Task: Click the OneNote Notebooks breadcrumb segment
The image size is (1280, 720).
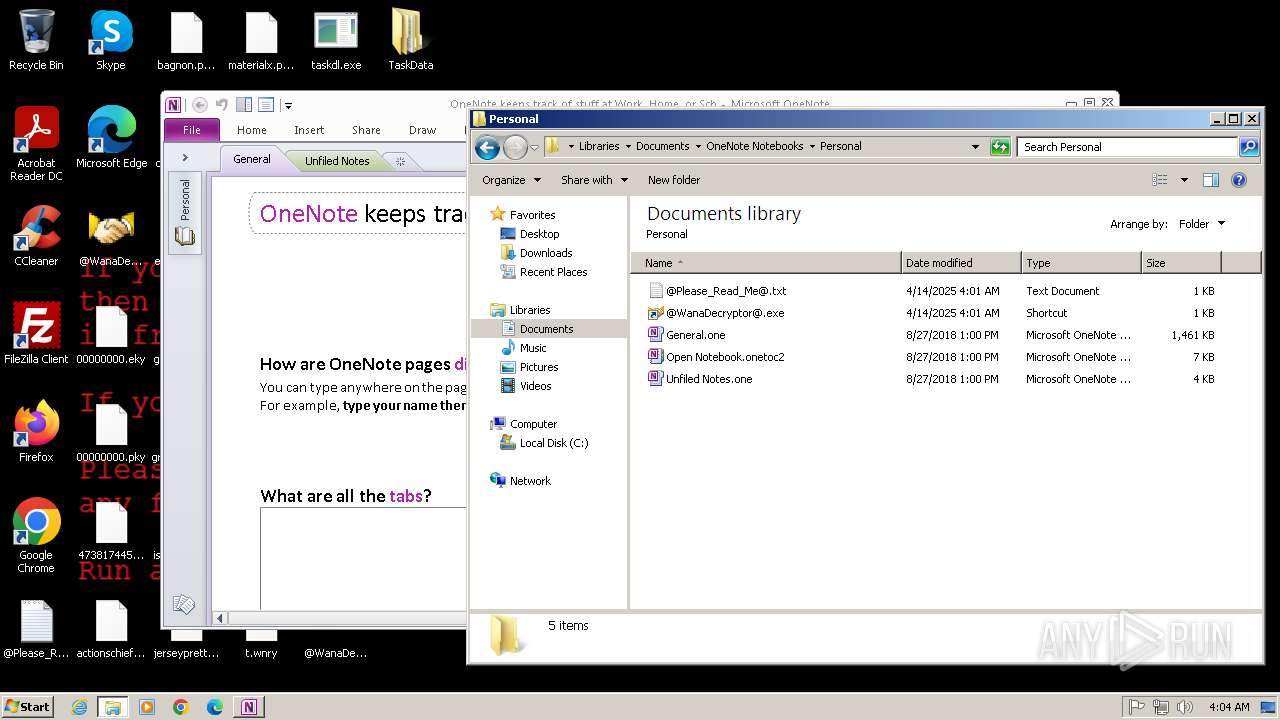Action: [755, 146]
